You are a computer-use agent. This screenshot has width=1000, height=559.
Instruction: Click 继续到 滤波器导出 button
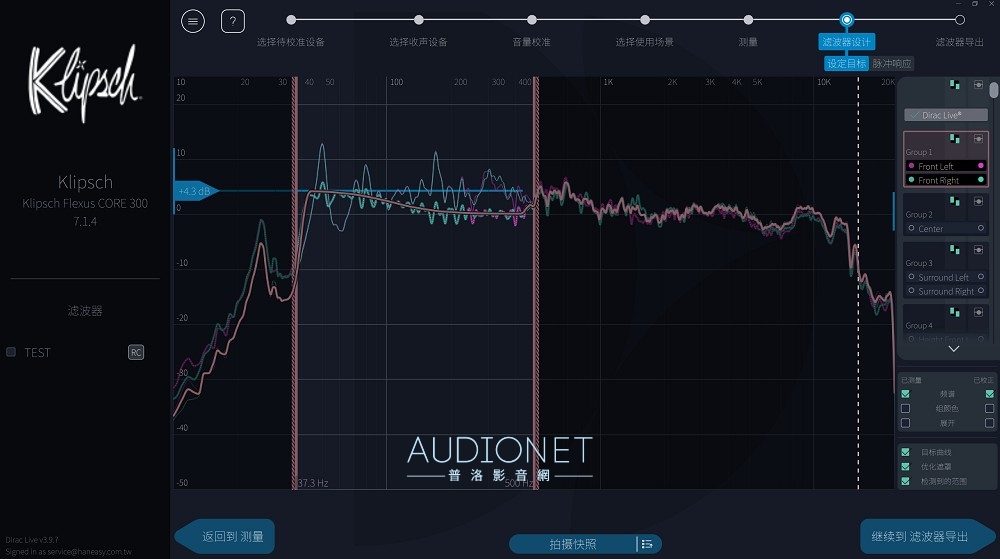coord(927,537)
